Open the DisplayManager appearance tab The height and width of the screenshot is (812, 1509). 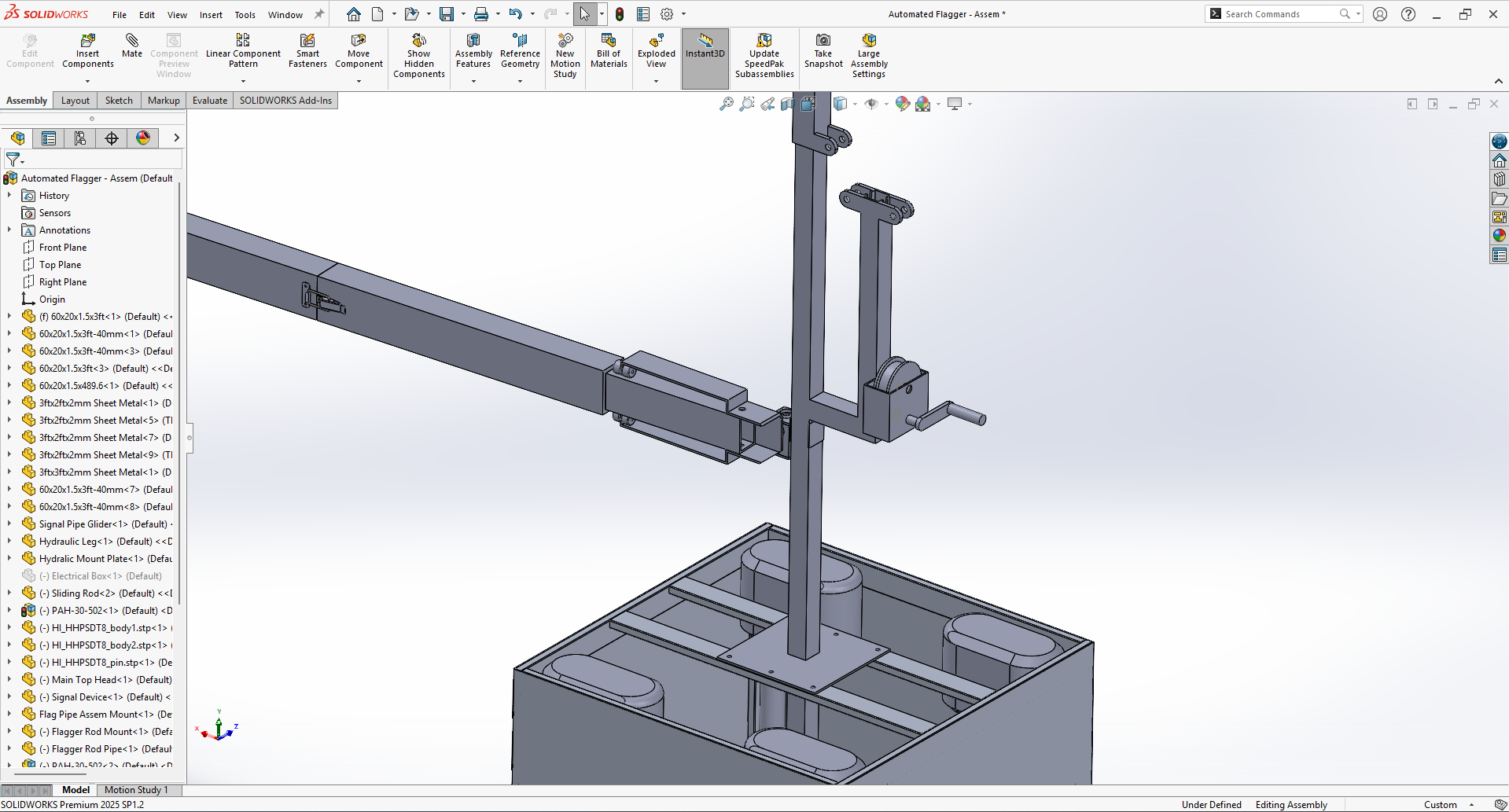pyautogui.click(x=143, y=138)
